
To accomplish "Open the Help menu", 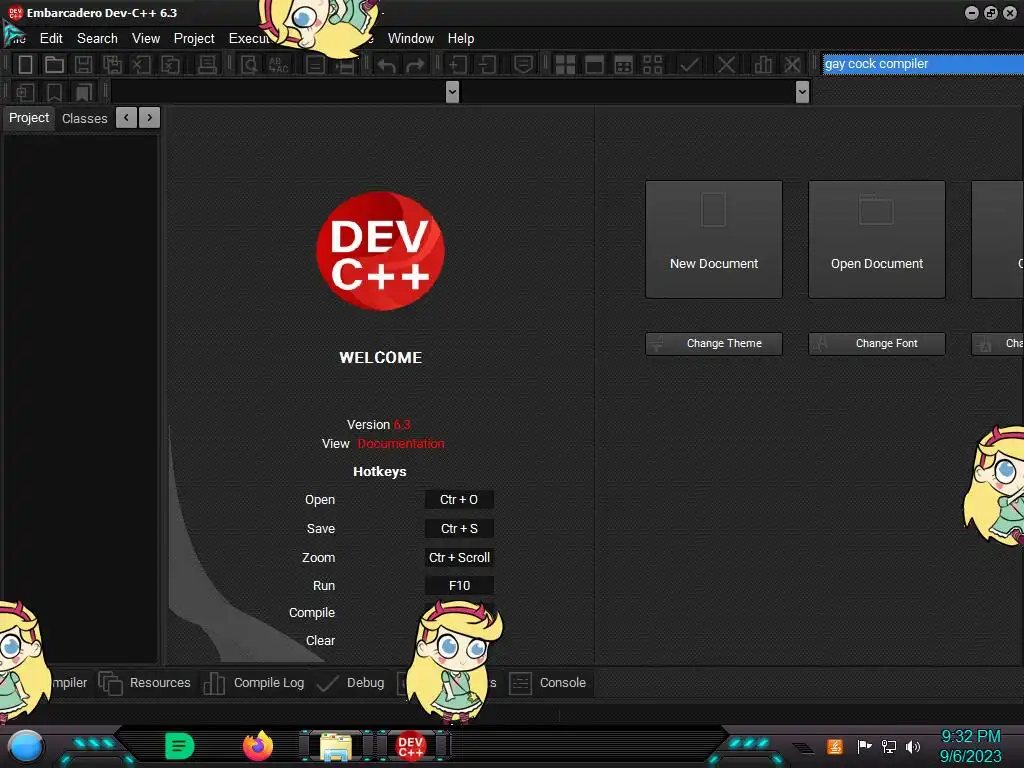I will click(x=461, y=39).
